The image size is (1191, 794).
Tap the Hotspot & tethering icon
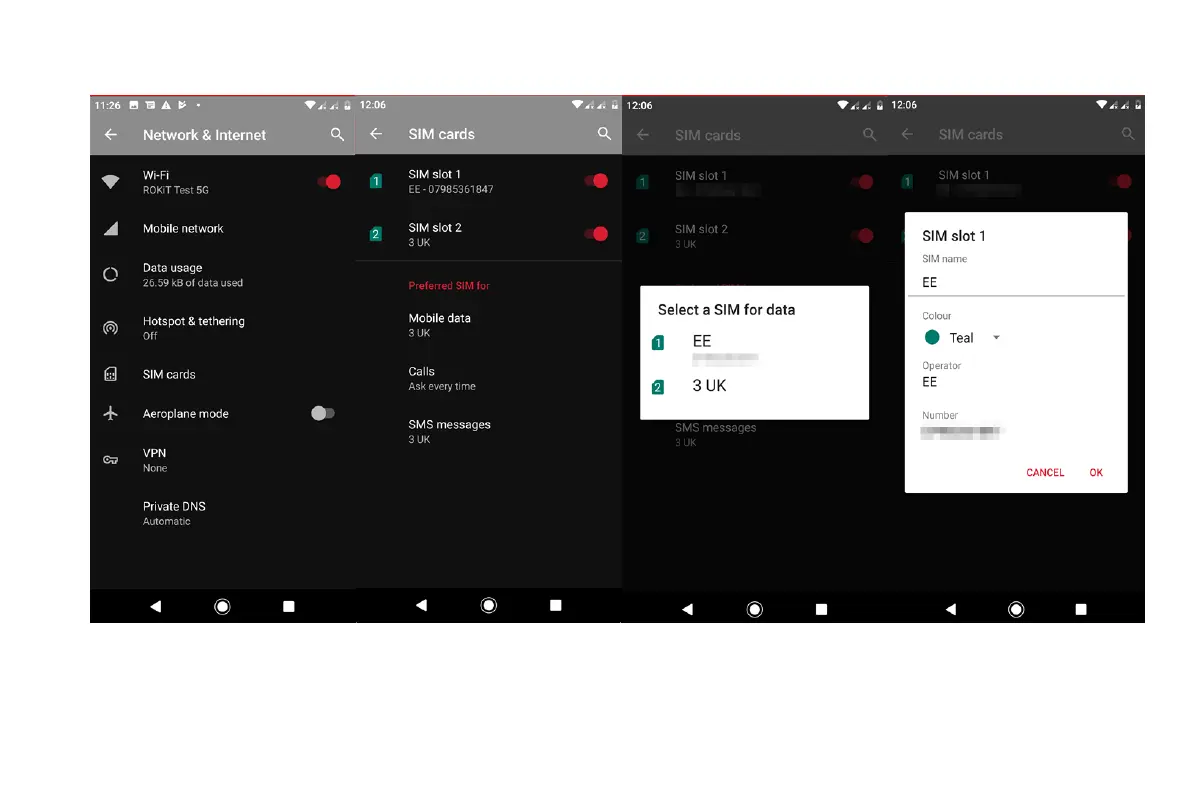[x=111, y=327]
